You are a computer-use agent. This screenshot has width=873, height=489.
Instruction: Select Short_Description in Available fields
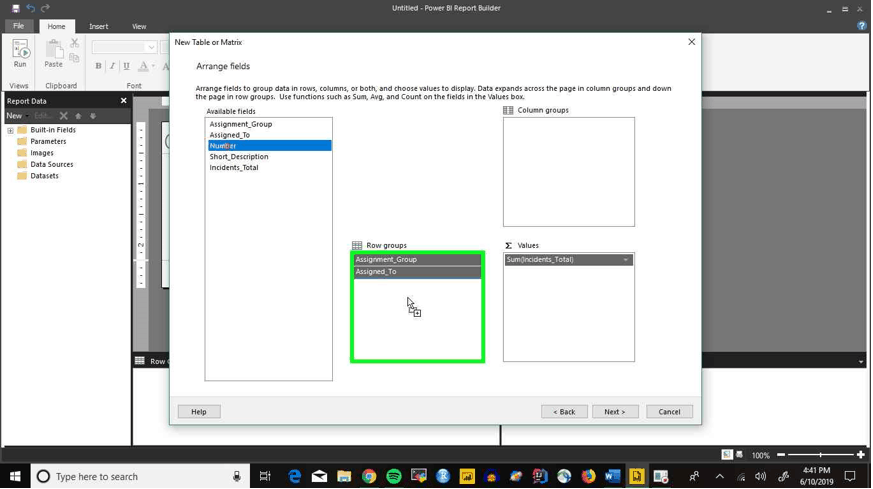[x=269, y=157]
